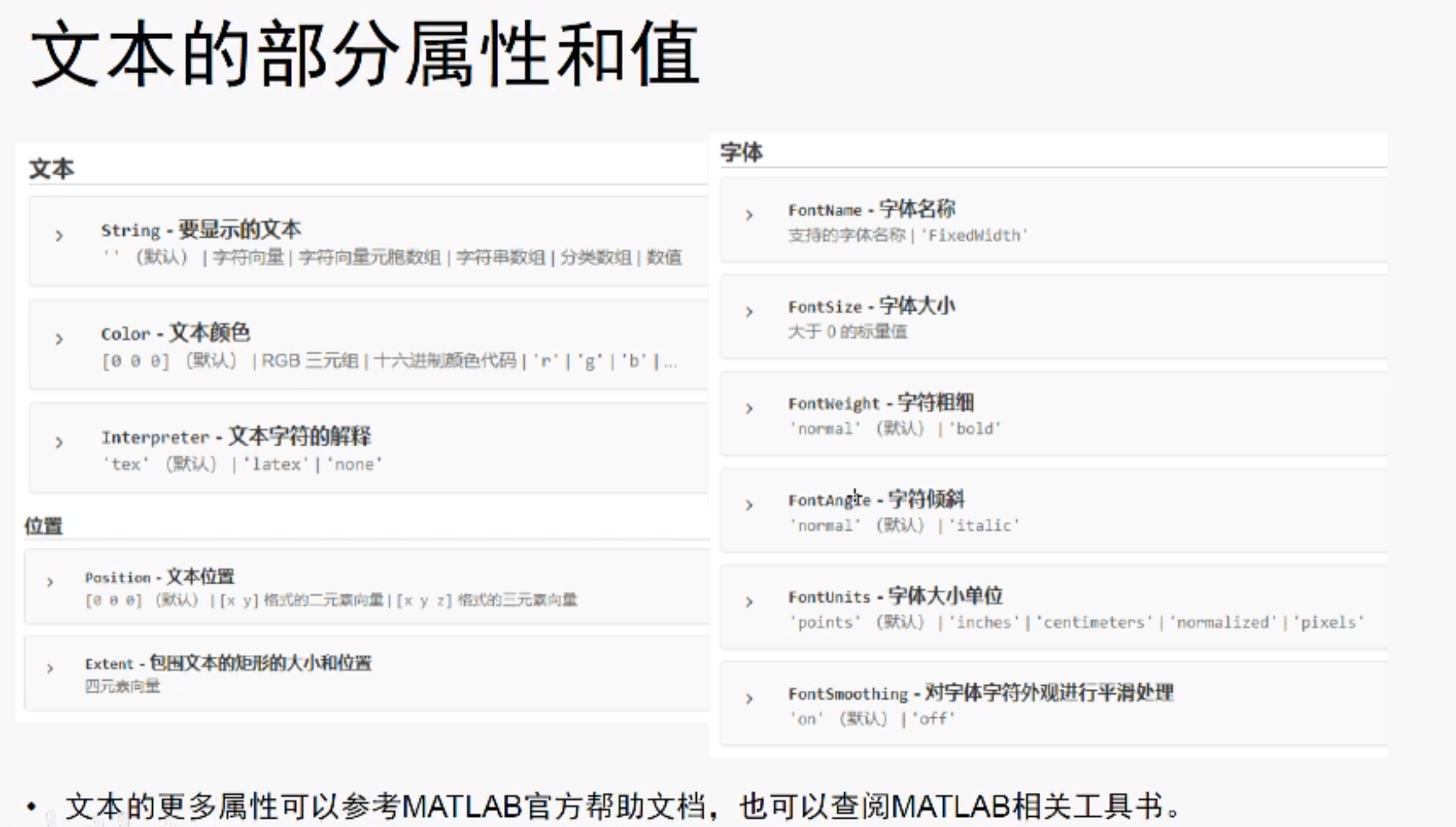1456x827 pixels.
Task: Expand the FontName property chevron arrow
Action: (x=749, y=215)
